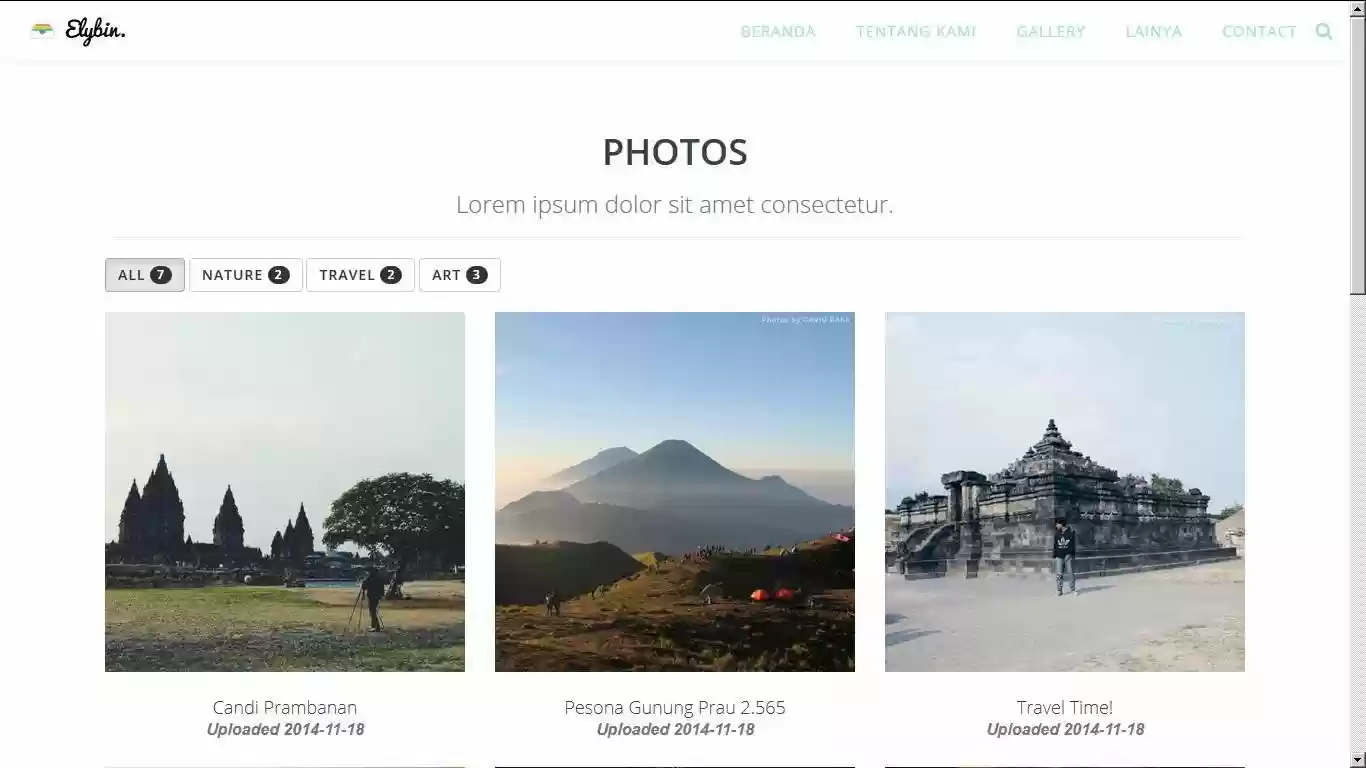This screenshot has width=1366, height=768.
Task: Open the Candi Prambanan temple photo
Action: 285,491
